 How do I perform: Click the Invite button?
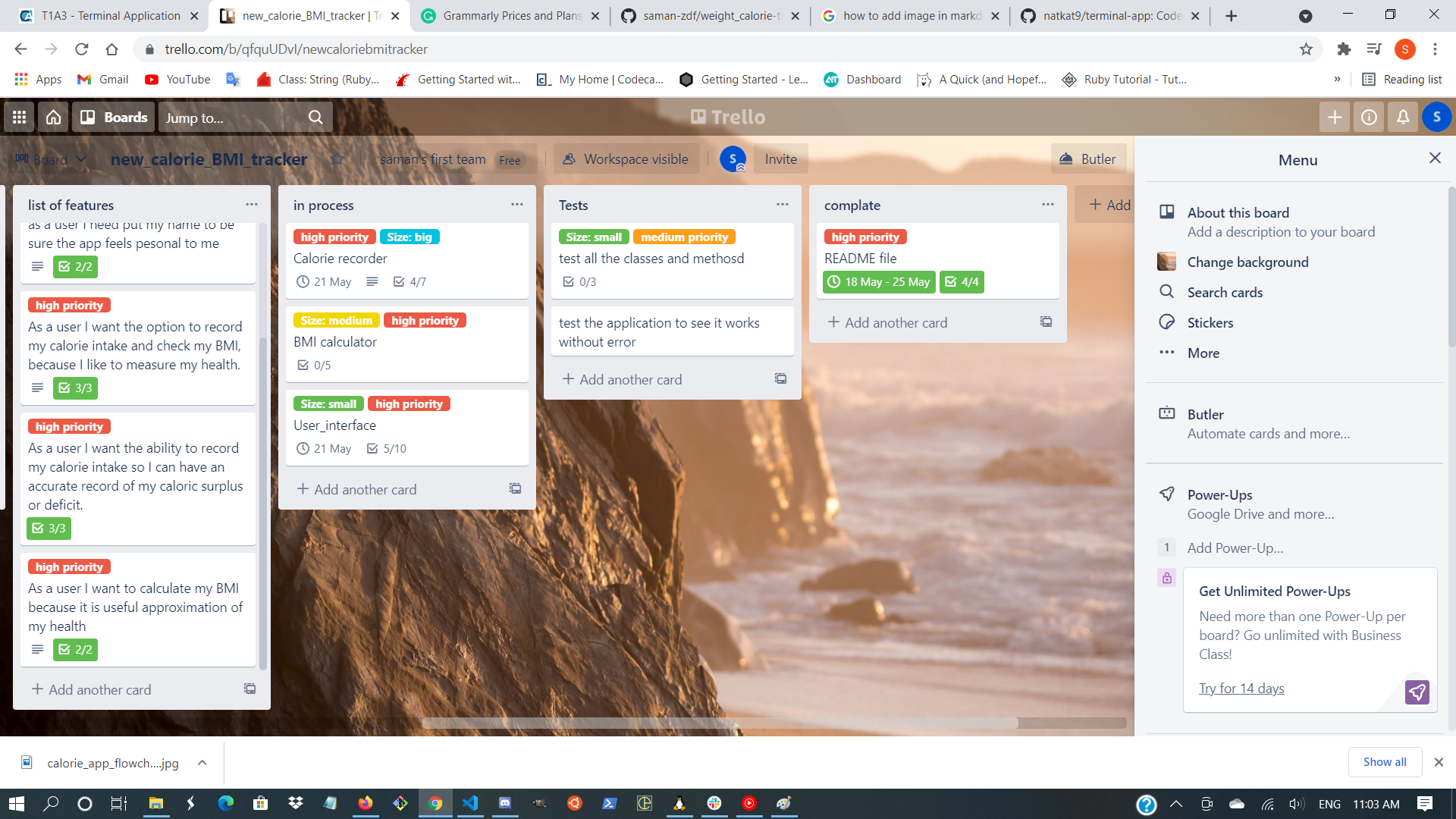coord(779,159)
